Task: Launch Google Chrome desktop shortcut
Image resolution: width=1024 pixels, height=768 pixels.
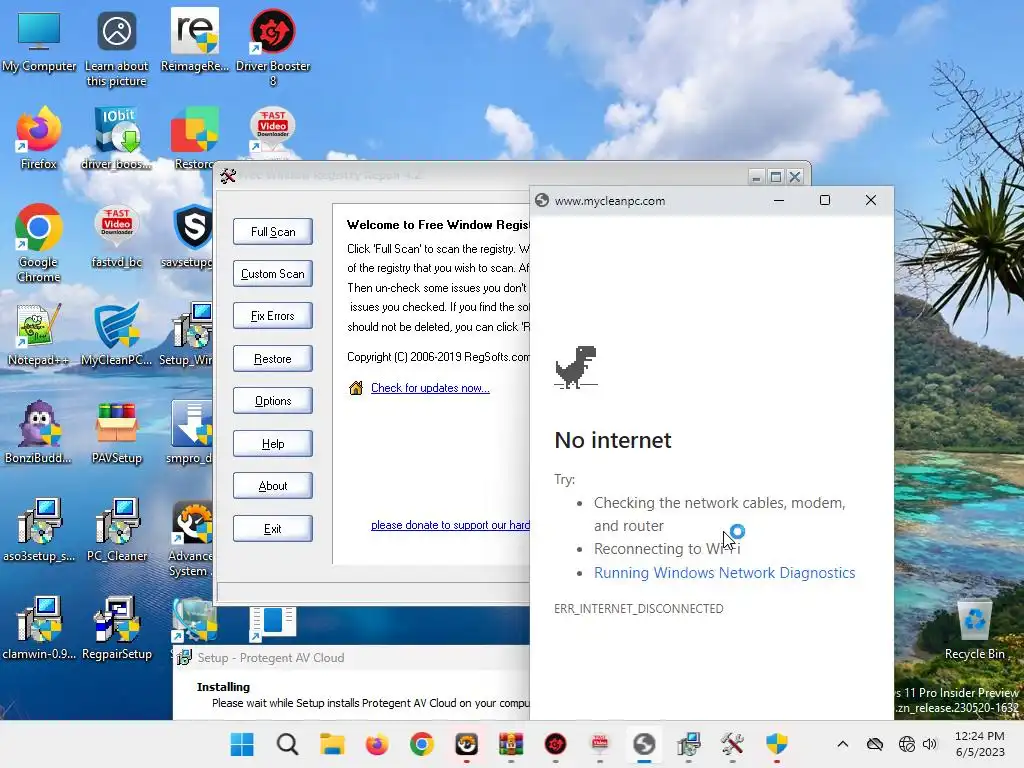Action: [39, 243]
